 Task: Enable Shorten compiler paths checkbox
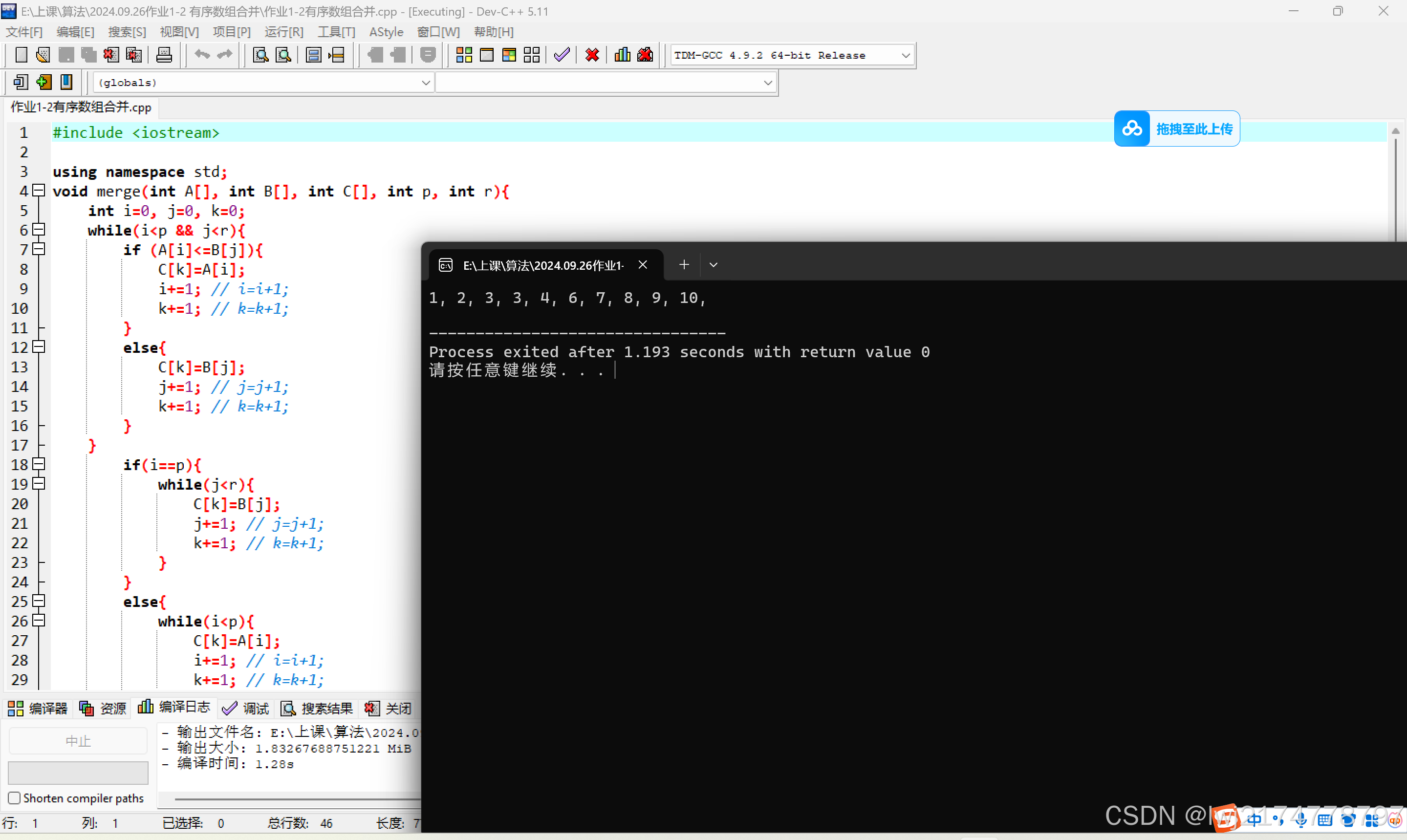pos(15,797)
